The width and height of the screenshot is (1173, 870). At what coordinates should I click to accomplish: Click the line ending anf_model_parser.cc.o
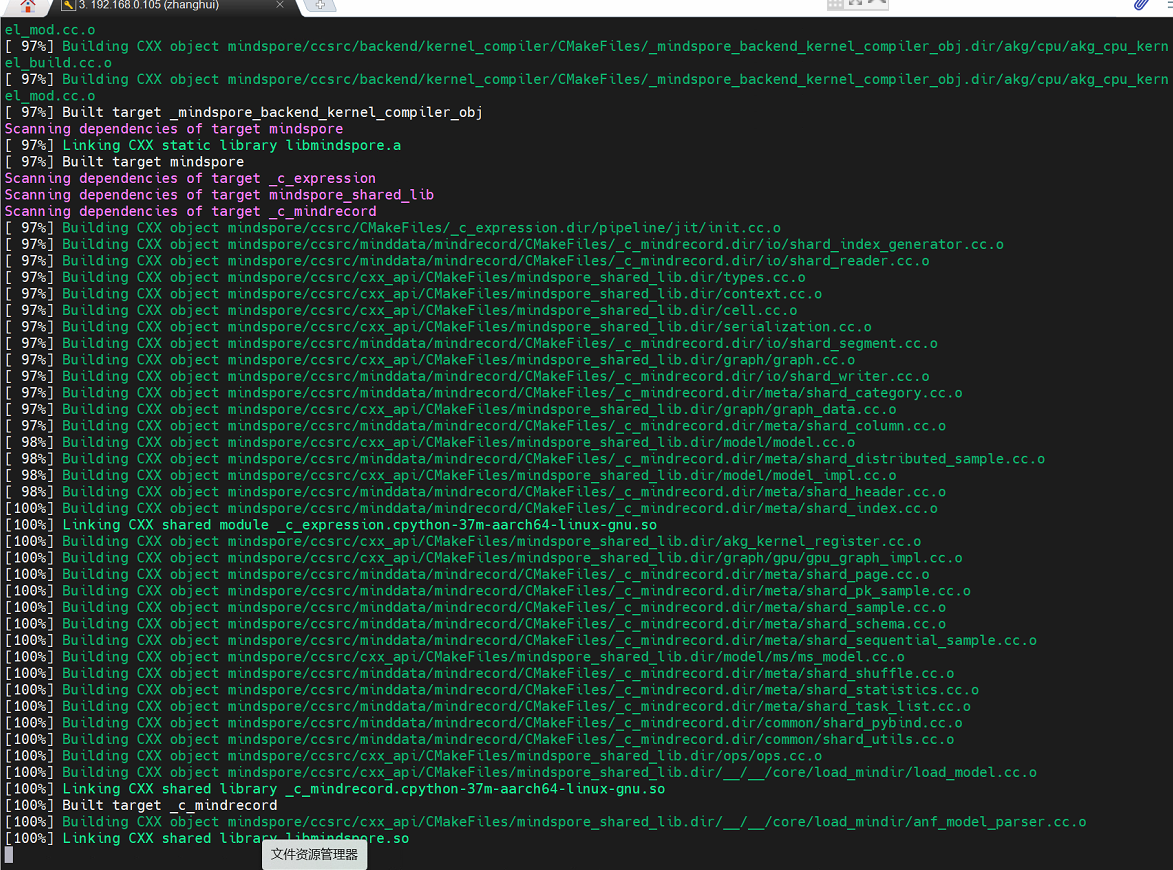(x=545, y=820)
